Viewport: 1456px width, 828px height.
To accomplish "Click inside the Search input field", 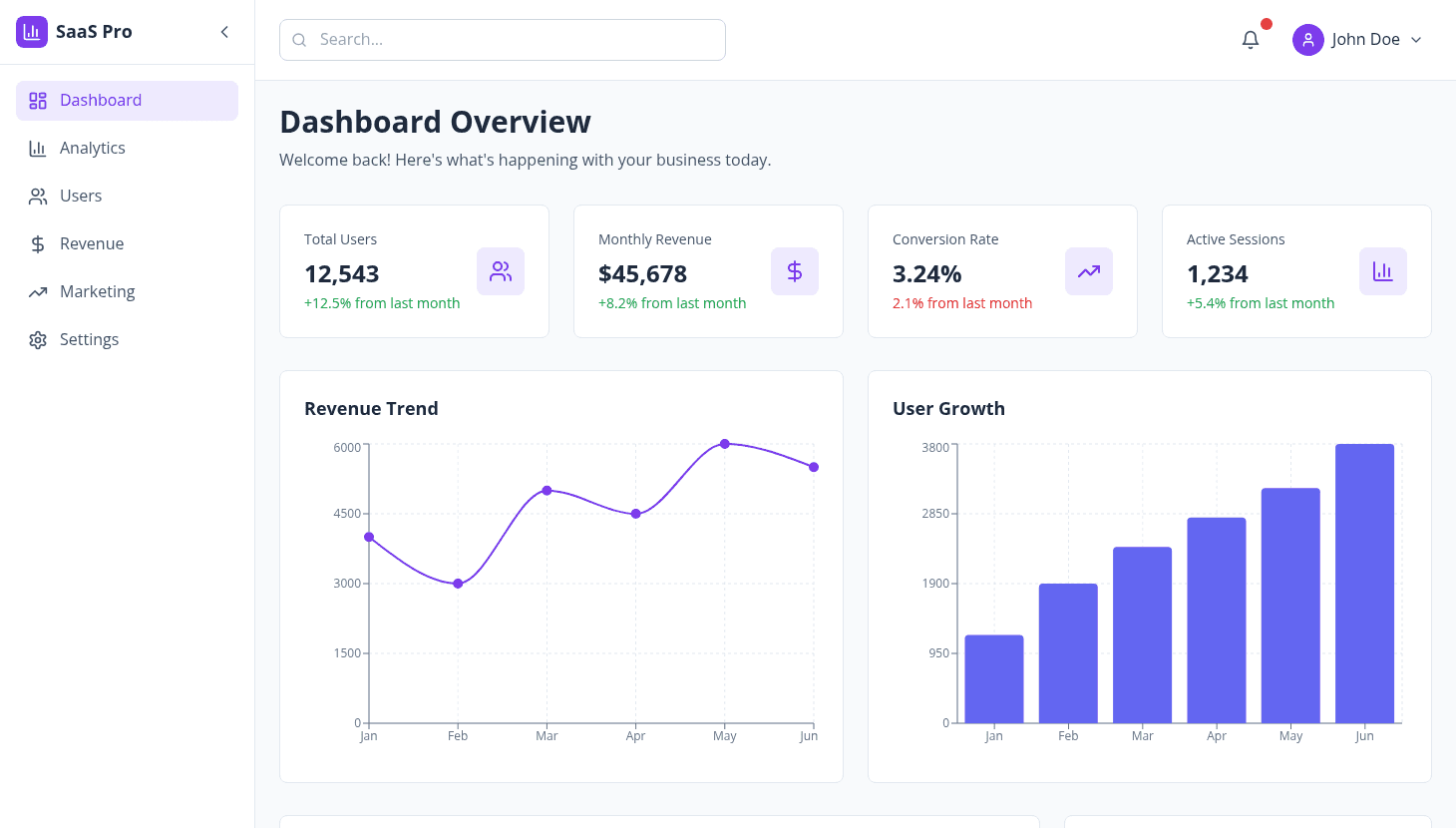I will click(502, 39).
